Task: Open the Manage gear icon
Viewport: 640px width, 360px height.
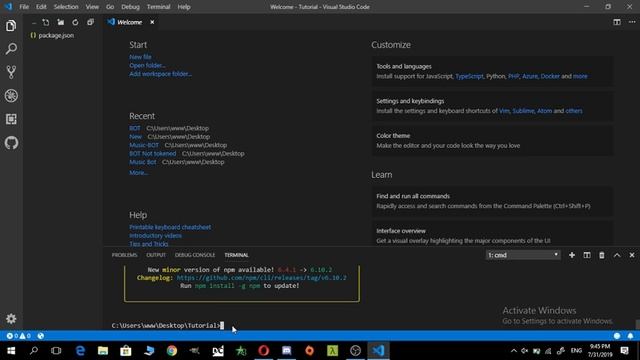Action: [11, 318]
